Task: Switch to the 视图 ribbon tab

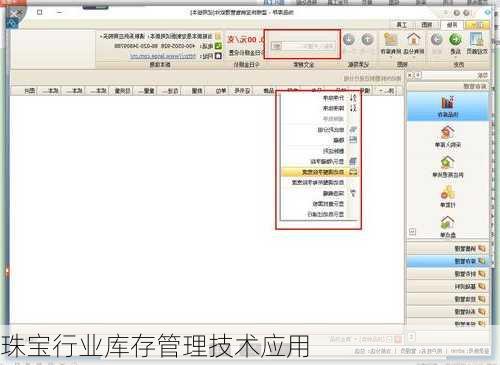Action: (426, 25)
